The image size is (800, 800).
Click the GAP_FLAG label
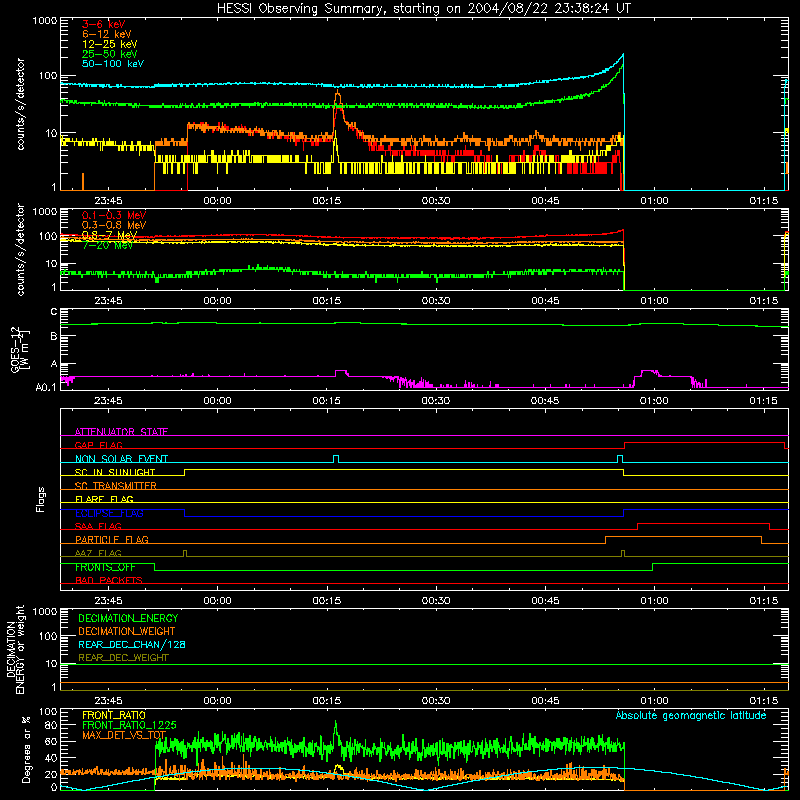pyautogui.click(x=98, y=445)
